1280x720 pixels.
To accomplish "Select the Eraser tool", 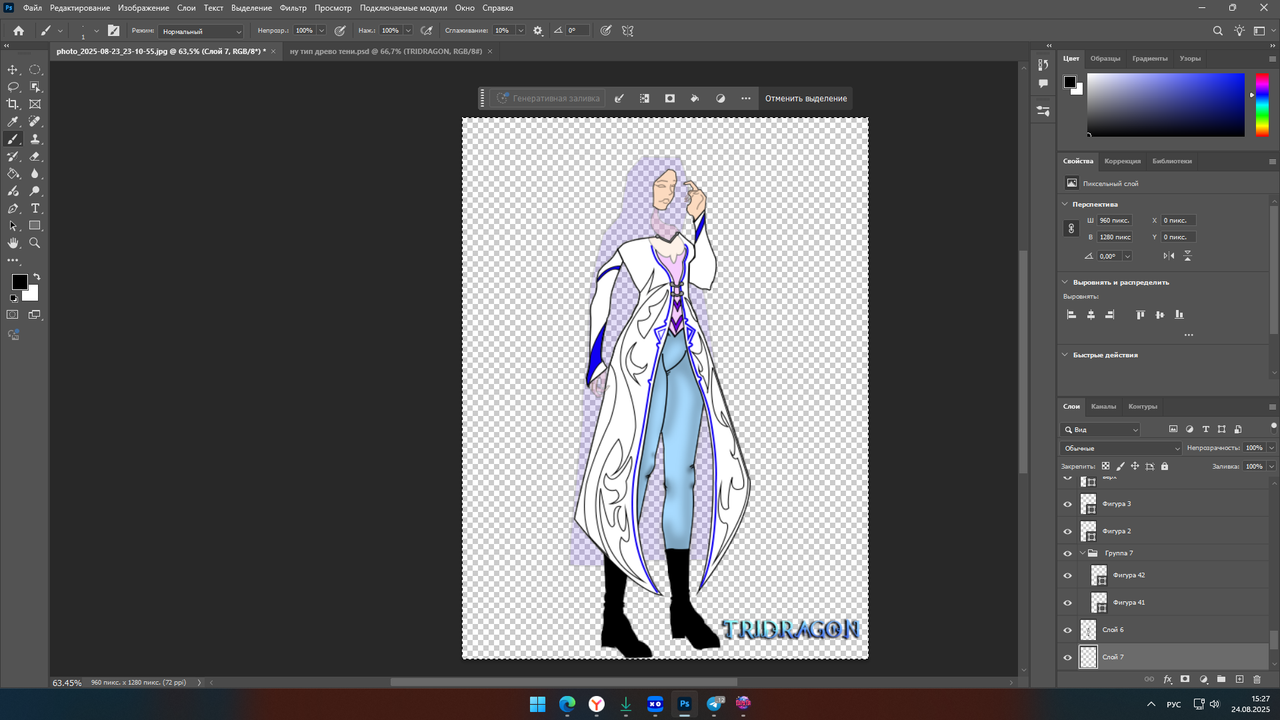I will coord(35,157).
